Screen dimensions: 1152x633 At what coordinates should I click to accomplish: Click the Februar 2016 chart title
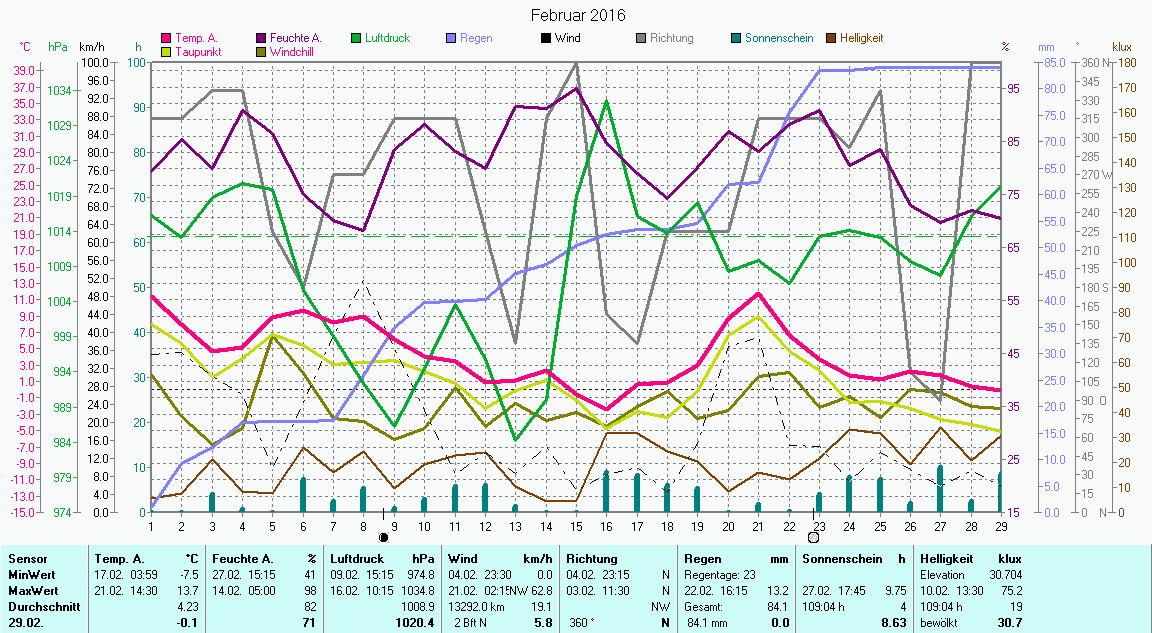point(577,15)
